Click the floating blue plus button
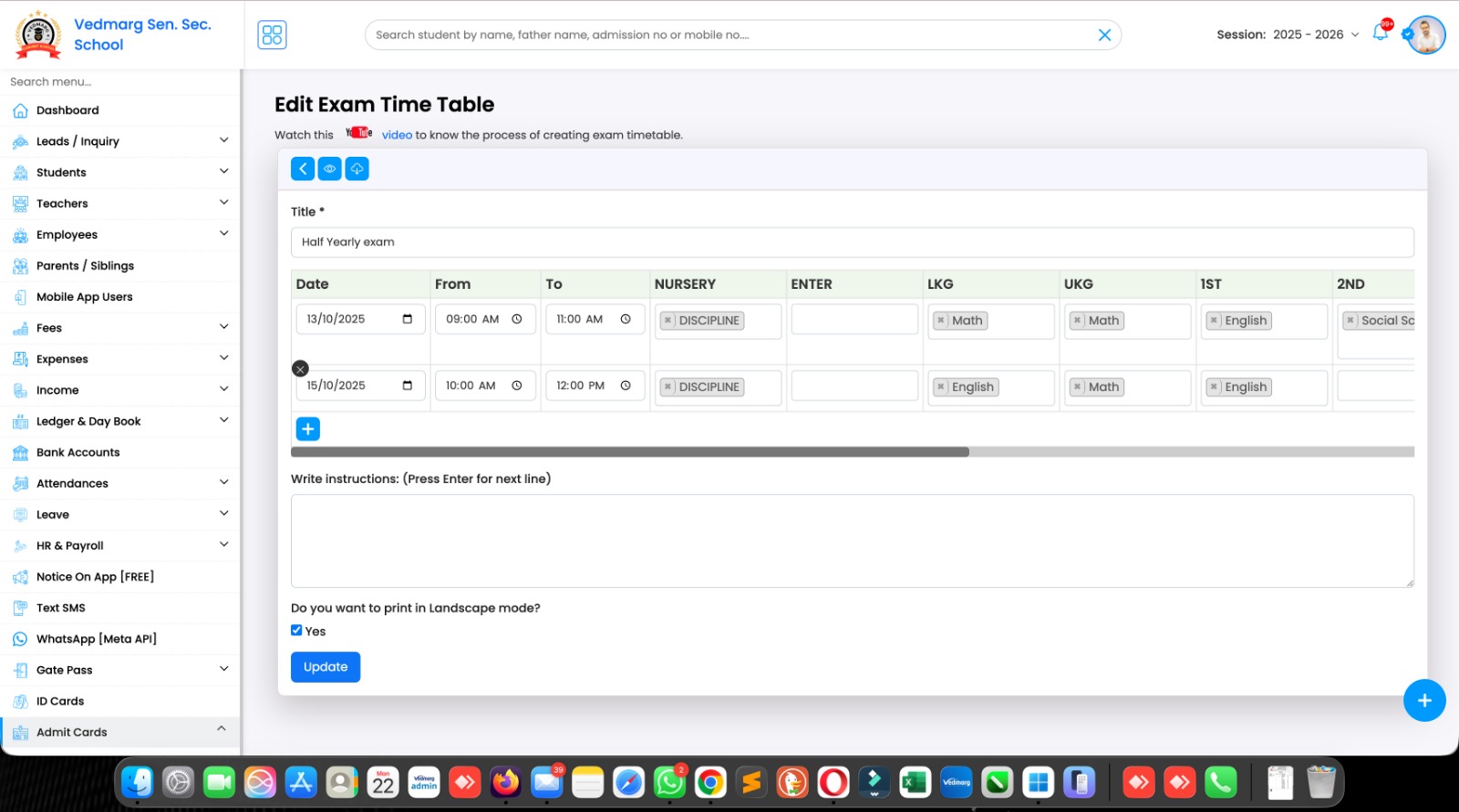 click(x=1424, y=701)
